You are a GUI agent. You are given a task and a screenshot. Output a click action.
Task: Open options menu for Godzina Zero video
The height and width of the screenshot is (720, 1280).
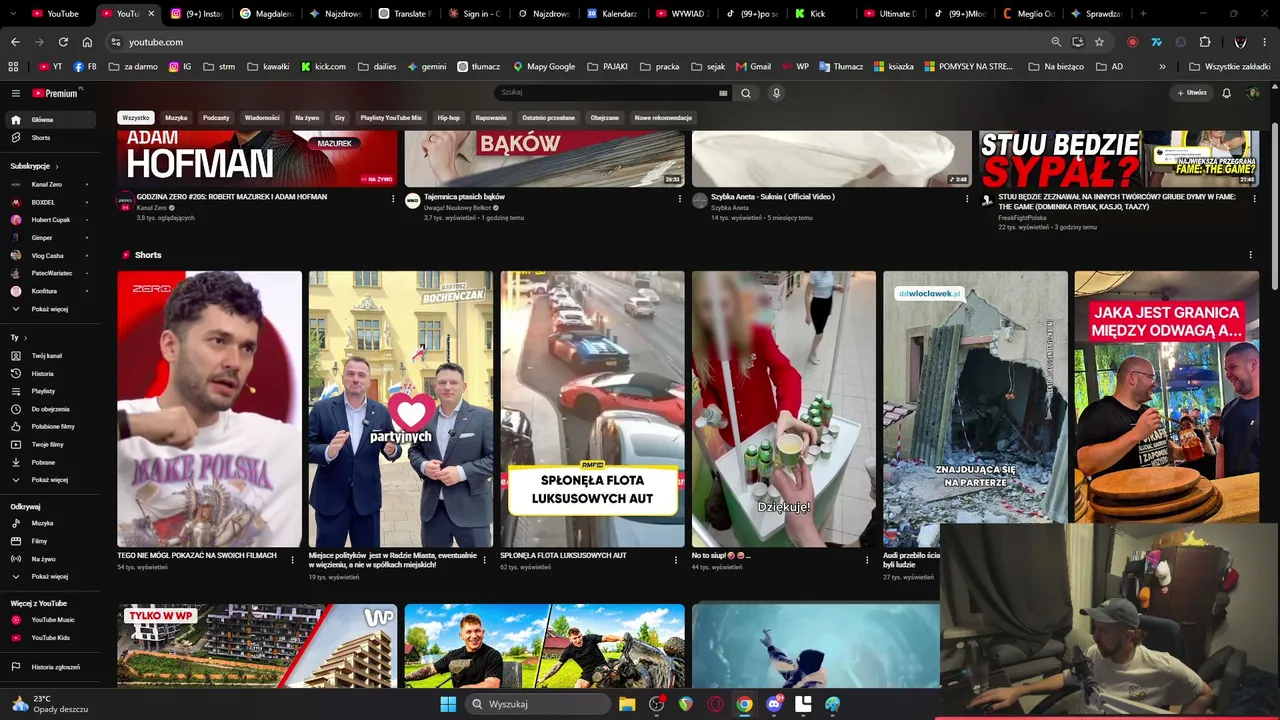coord(393,198)
